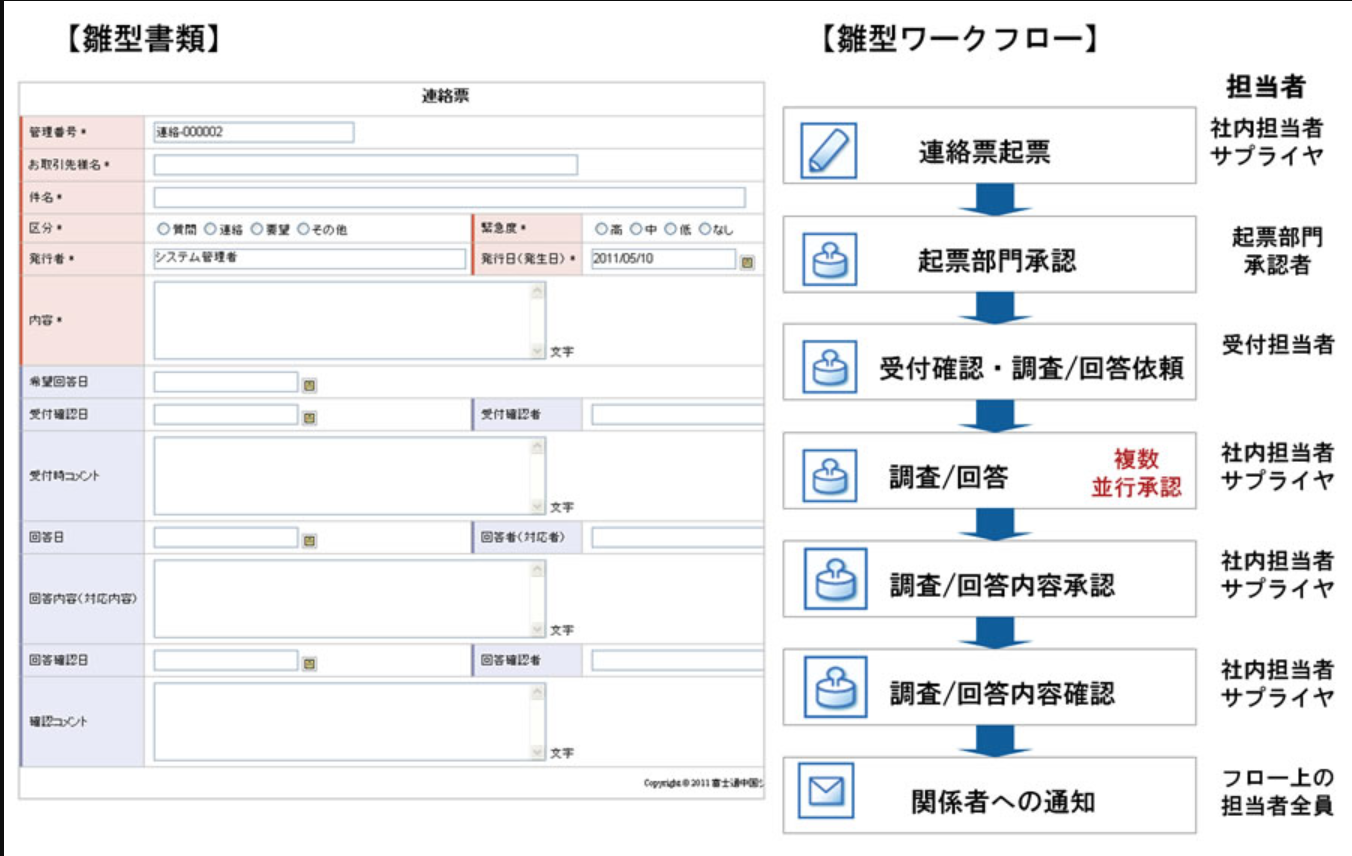This screenshot has height=856, width=1352.
Task: Open the calendar icon next to 回答確認日
Action: point(310,663)
